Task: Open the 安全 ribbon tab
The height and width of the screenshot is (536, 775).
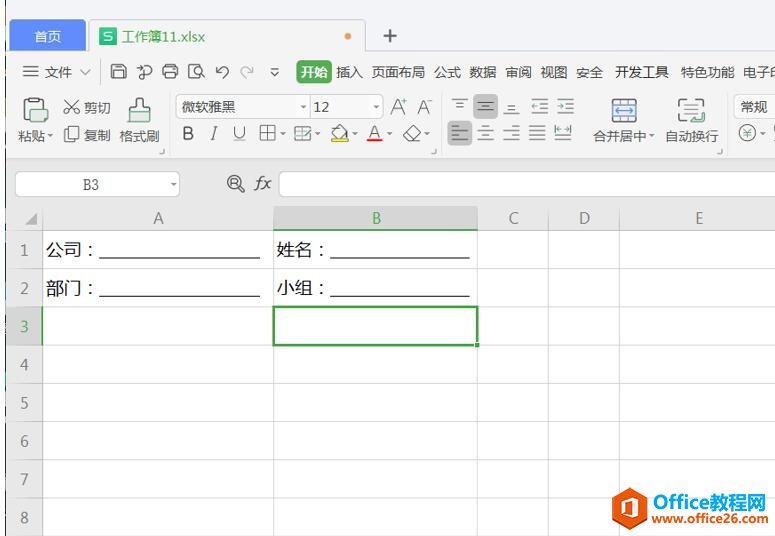Action: [x=589, y=72]
